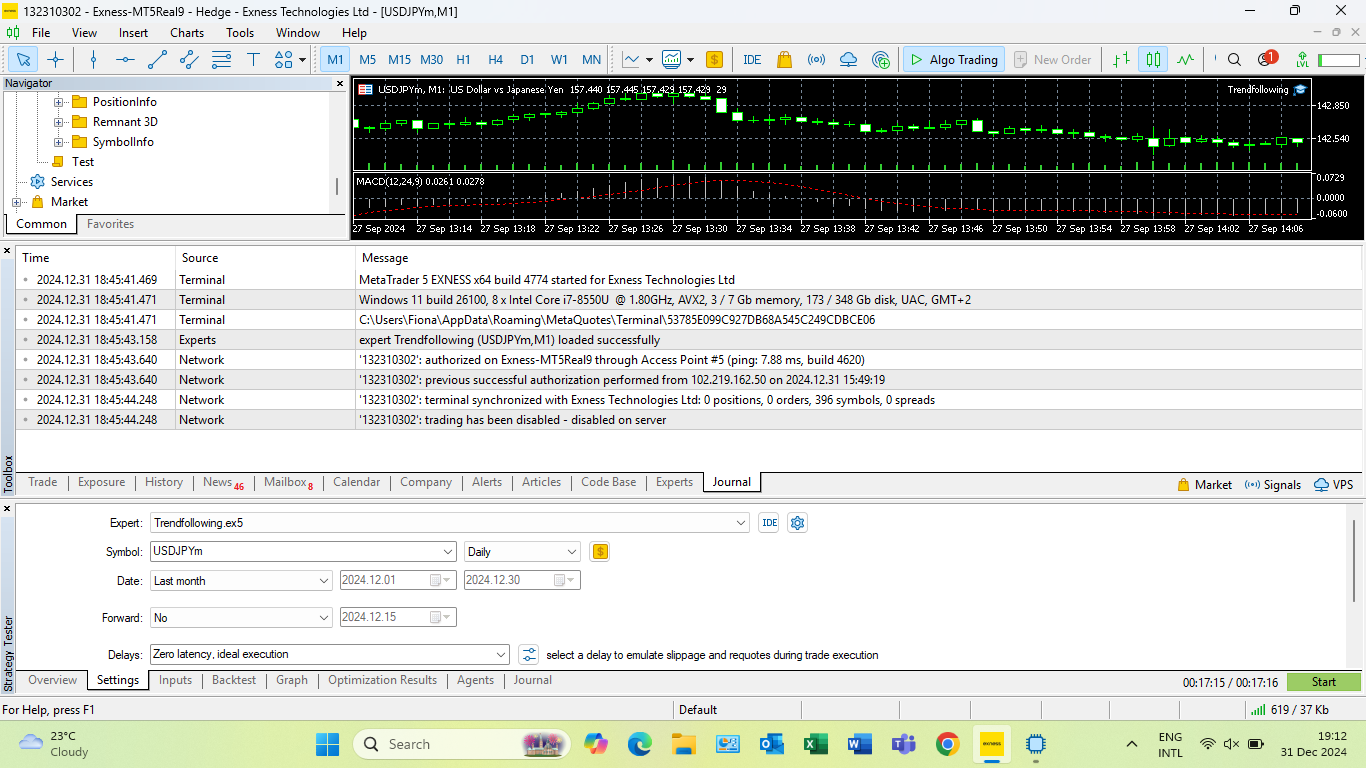Open the Signals broadcast icon in toolbar
1366x768 pixels.
click(x=816, y=60)
